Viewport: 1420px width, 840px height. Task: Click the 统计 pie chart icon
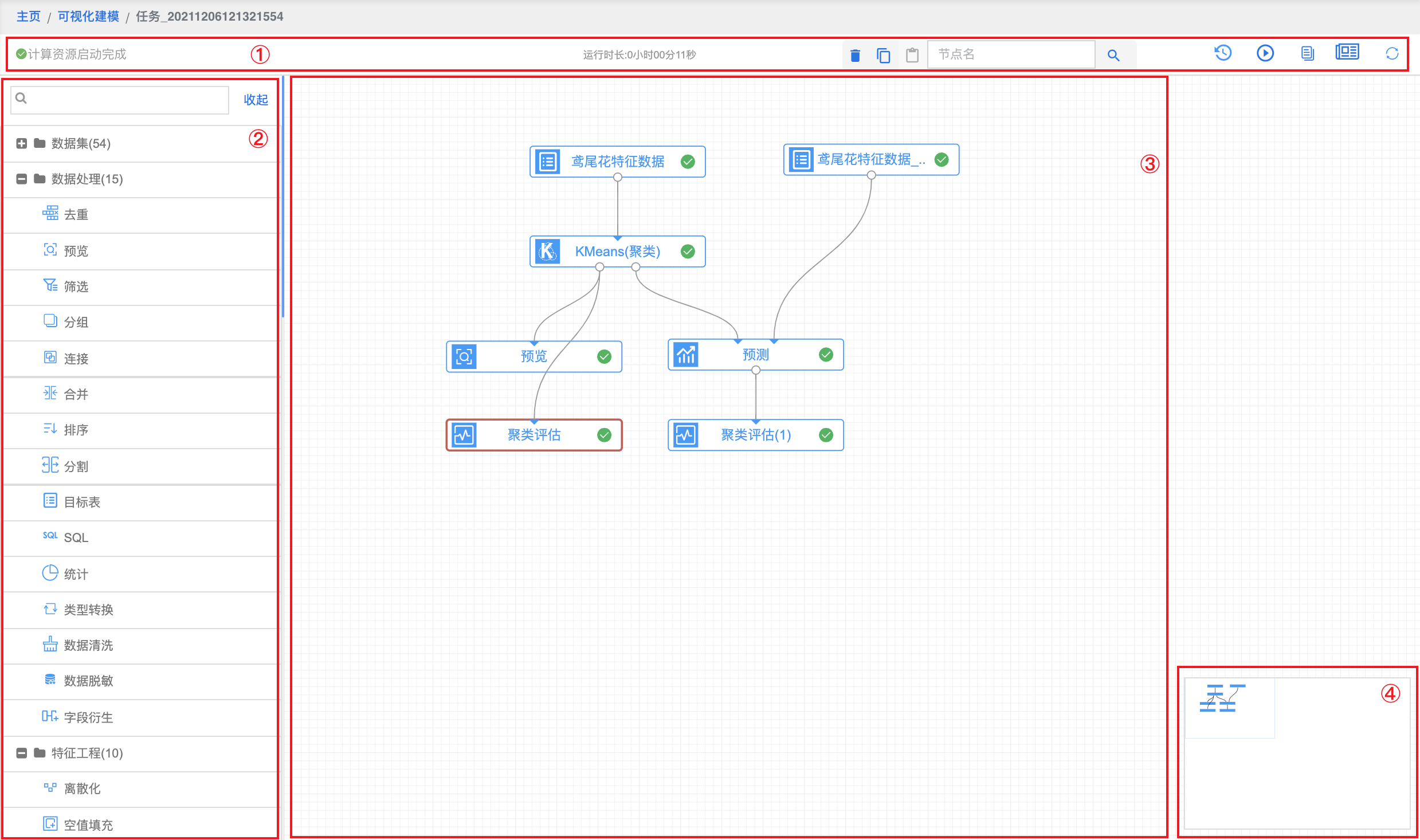pyautogui.click(x=50, y=572)
